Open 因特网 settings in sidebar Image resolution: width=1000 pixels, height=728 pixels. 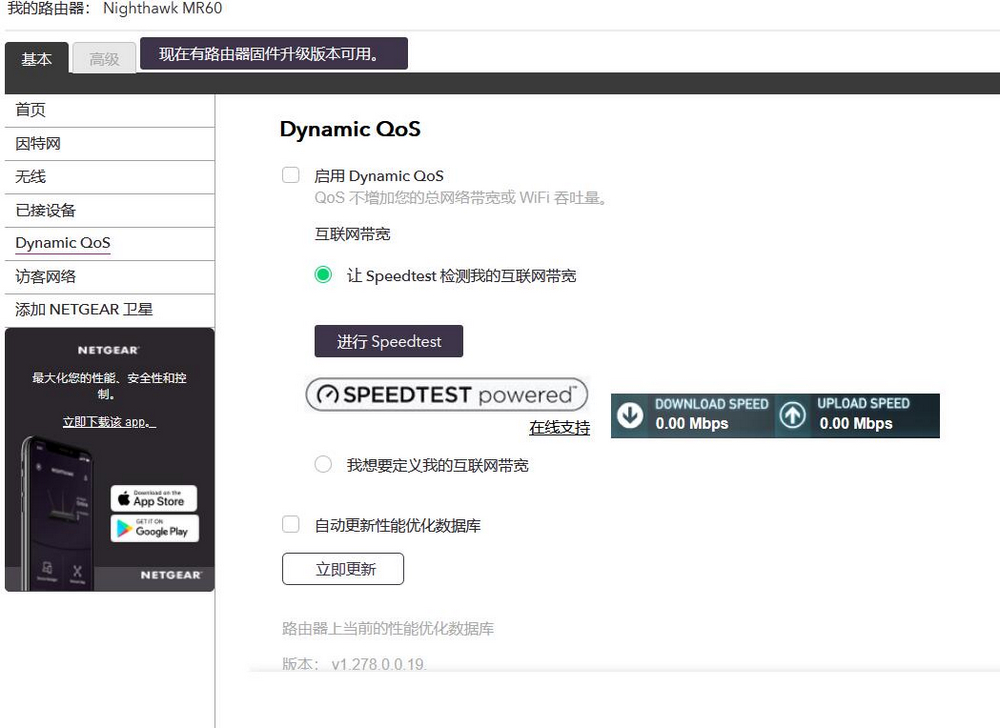[38, 144]
